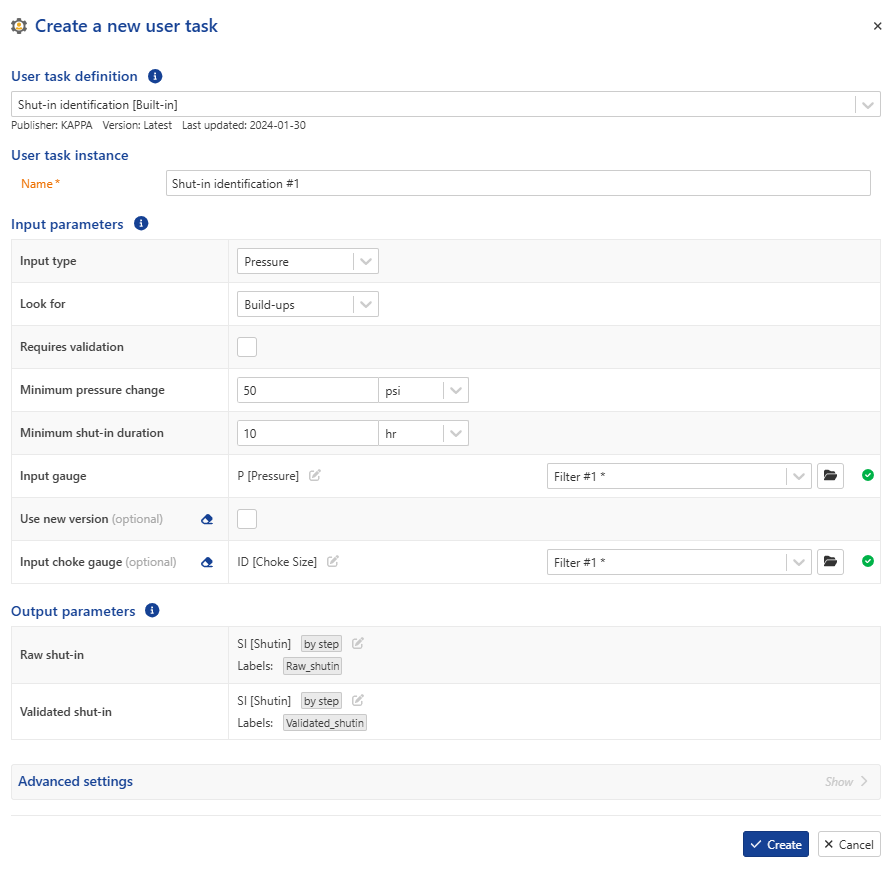891x870 pixels.
Task: Open folder browser for Input choke gauge filter
Action: coord(830,561)
